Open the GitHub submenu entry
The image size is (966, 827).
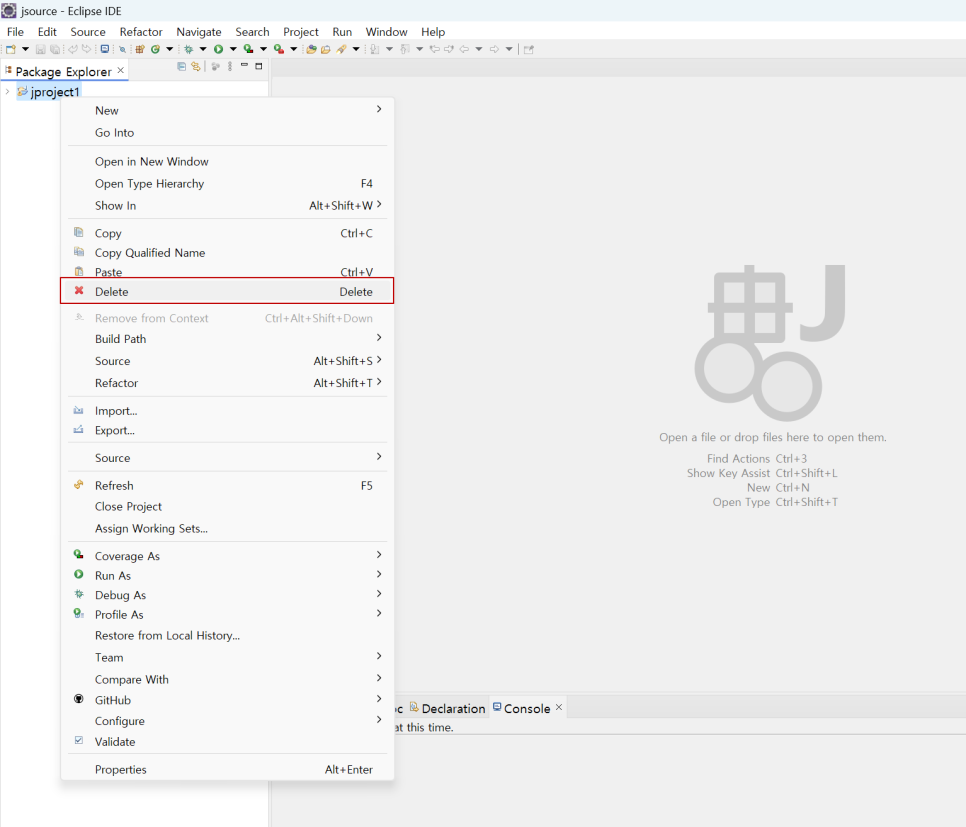click(x=228, y=700)
